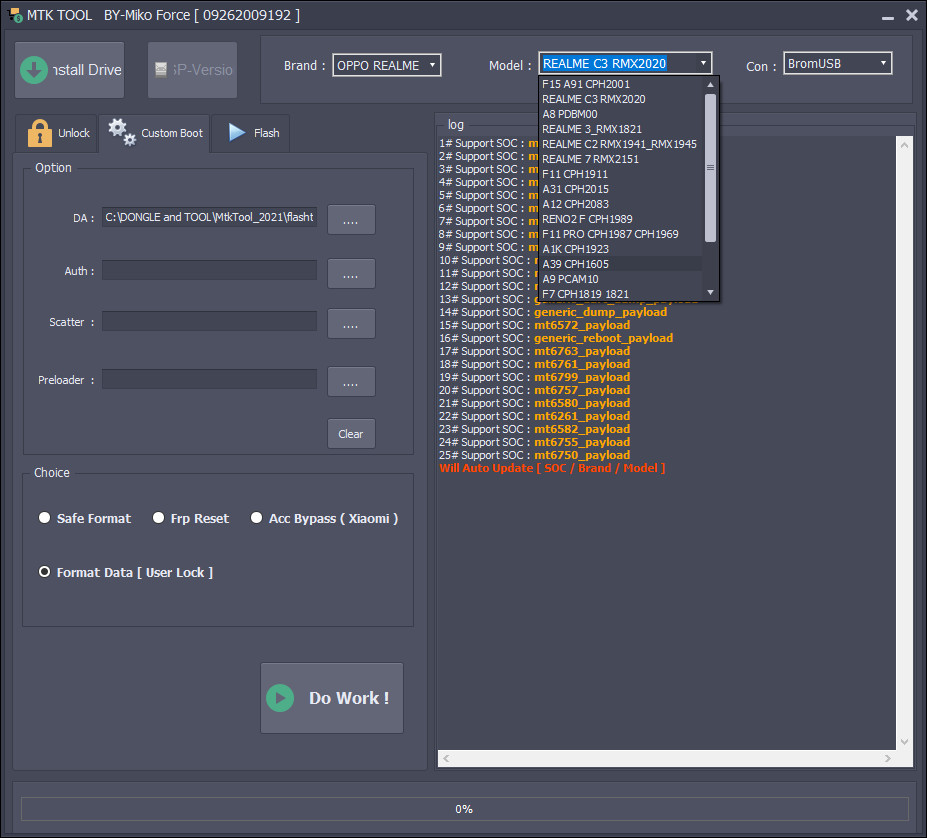Click log horizontal scrollbar right arrow
This screenshot has width=927, height=838.
pyautogui.click(x=887, y=758)
